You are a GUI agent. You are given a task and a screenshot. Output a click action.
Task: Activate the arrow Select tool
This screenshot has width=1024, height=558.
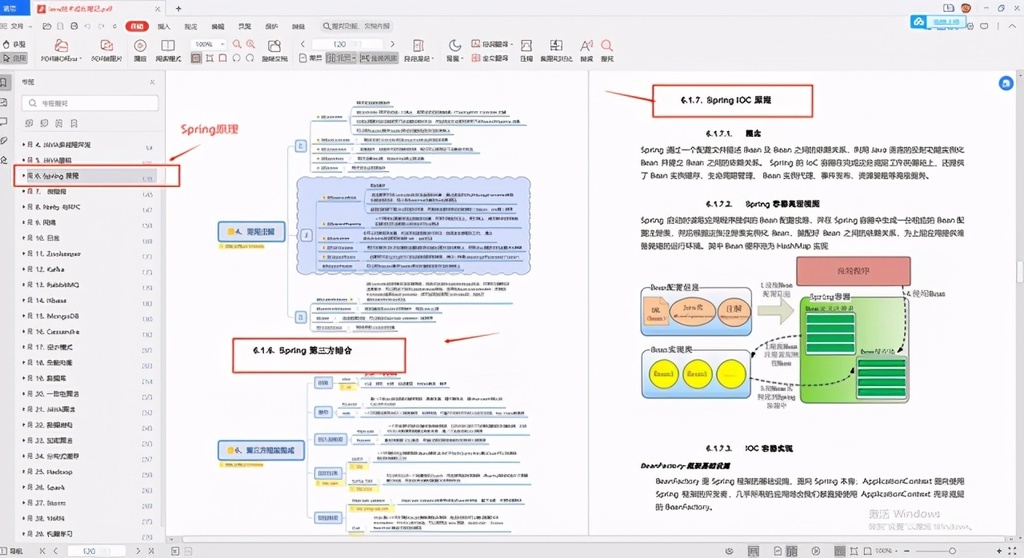14,58
